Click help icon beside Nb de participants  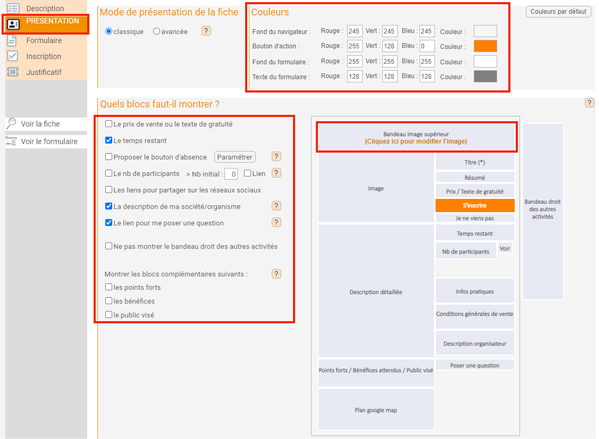[276, 173]
